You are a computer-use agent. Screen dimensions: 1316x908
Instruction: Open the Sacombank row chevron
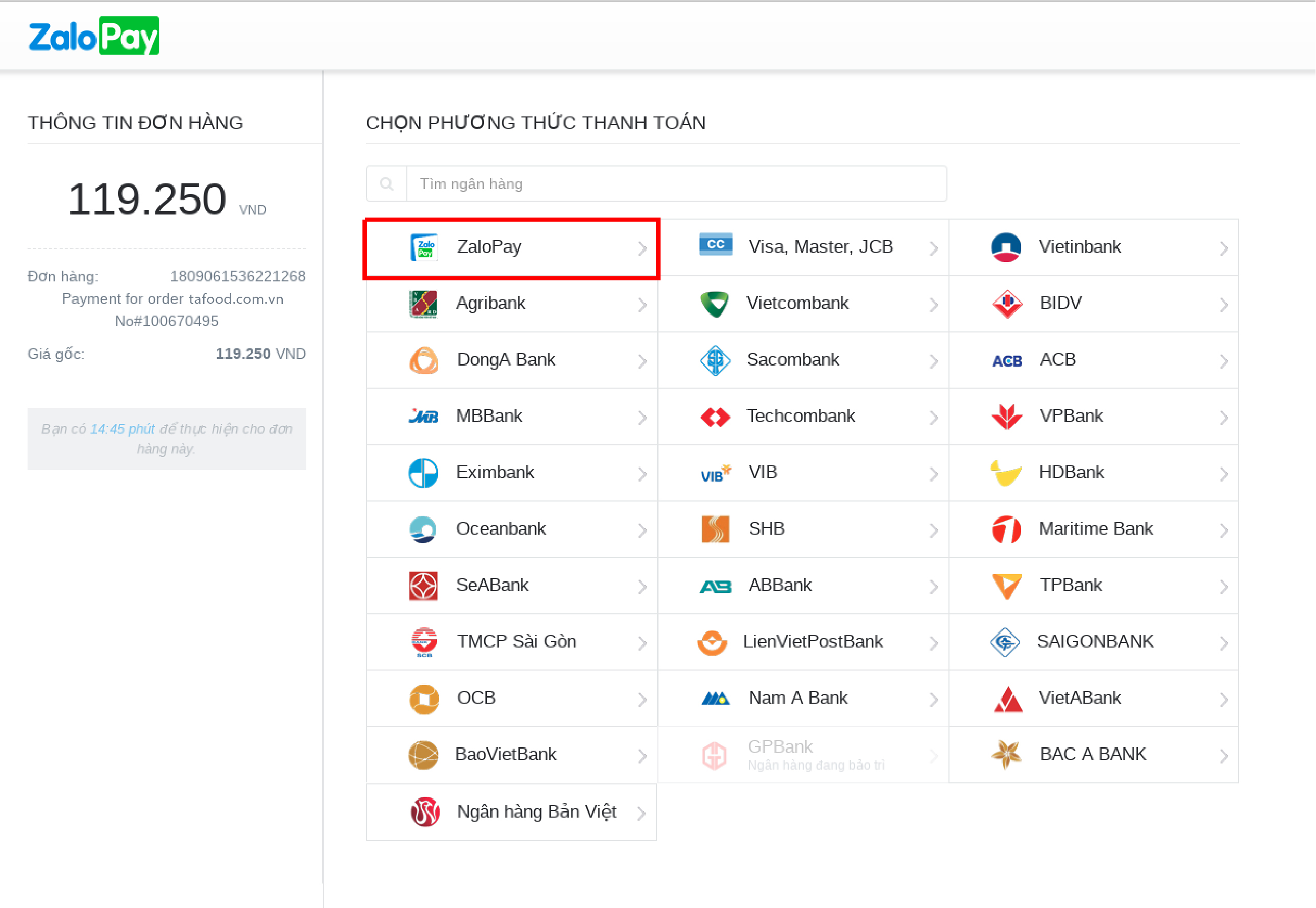pos(934,361)
